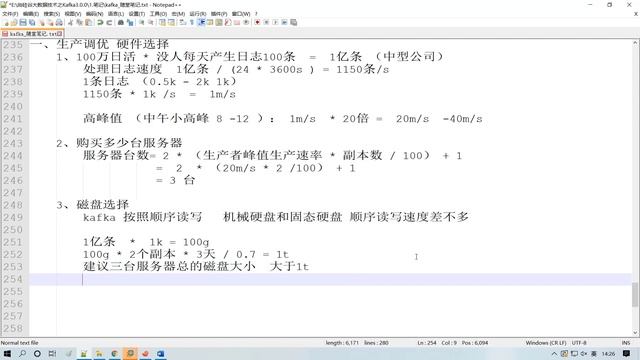Open Task View on the taskbar

[52, 353]
